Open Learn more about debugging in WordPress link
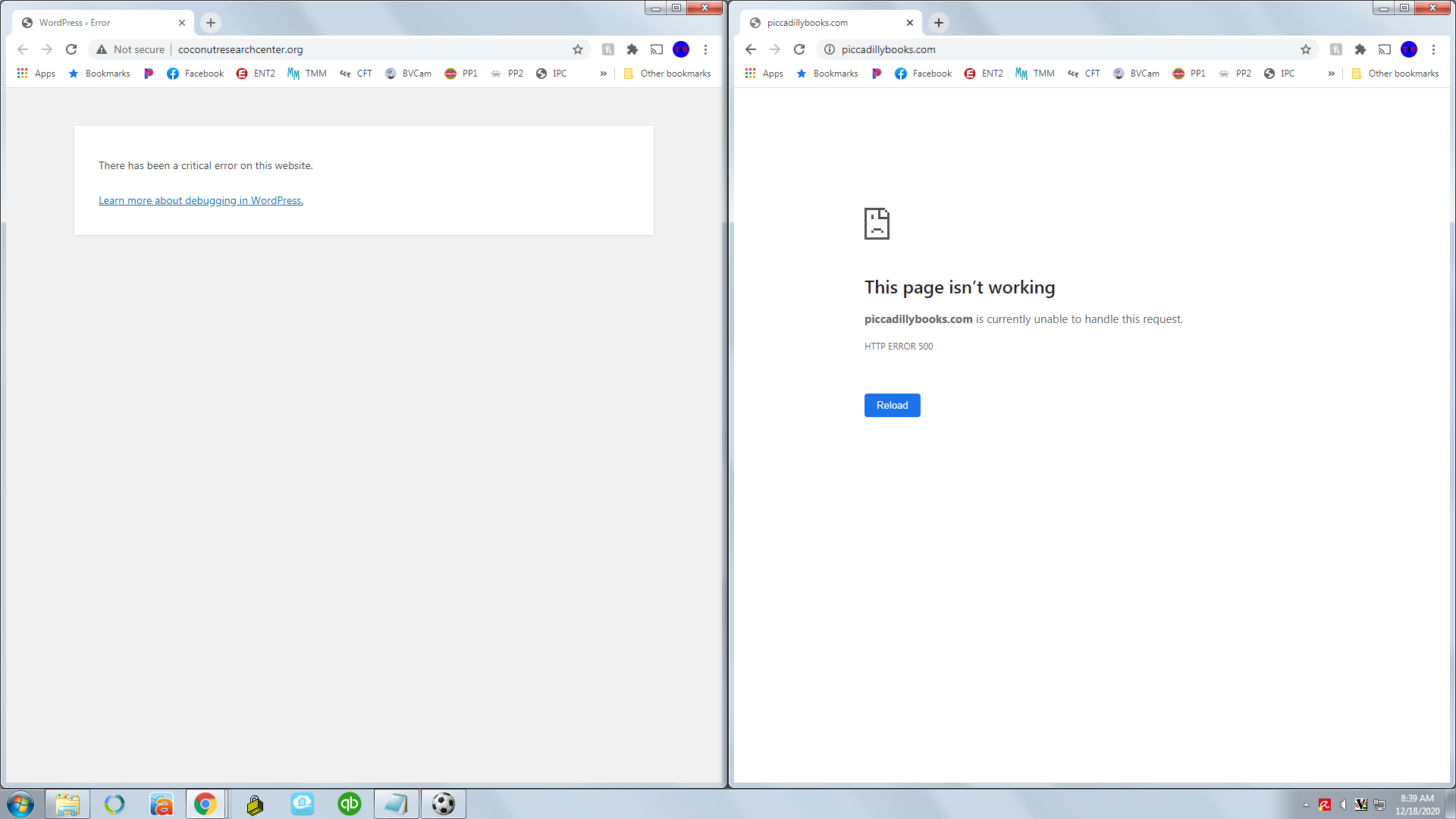 point(201,200)
